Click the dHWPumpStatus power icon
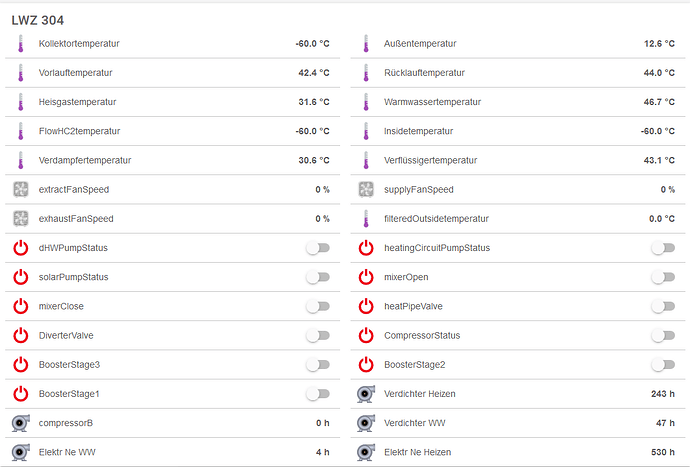 tap(20, 248)
